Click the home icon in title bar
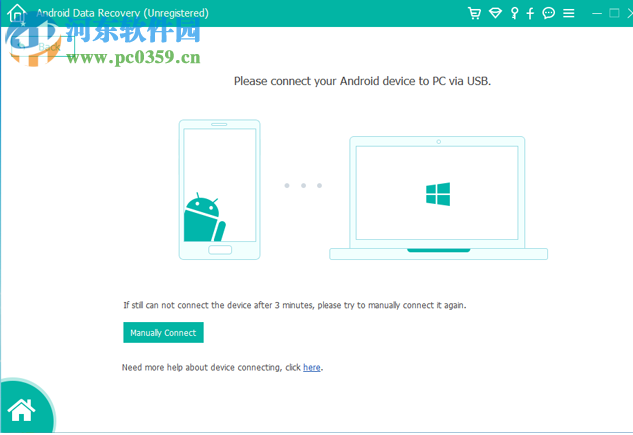The image size is (633, 435). 17,13
